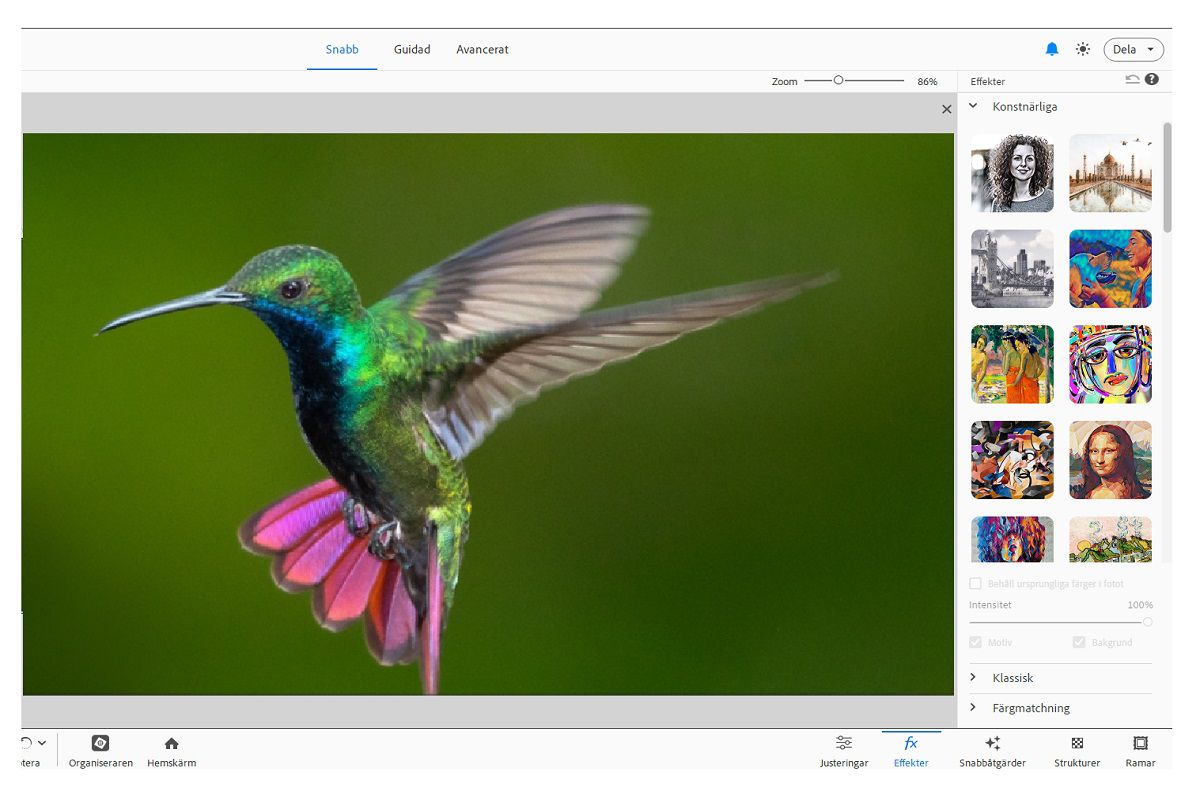This screenshot has height=795, width=1200.
Task: Apply the Taj Mahal watercolor effect
Action: pyautogui.click(x=1110, y=173)
